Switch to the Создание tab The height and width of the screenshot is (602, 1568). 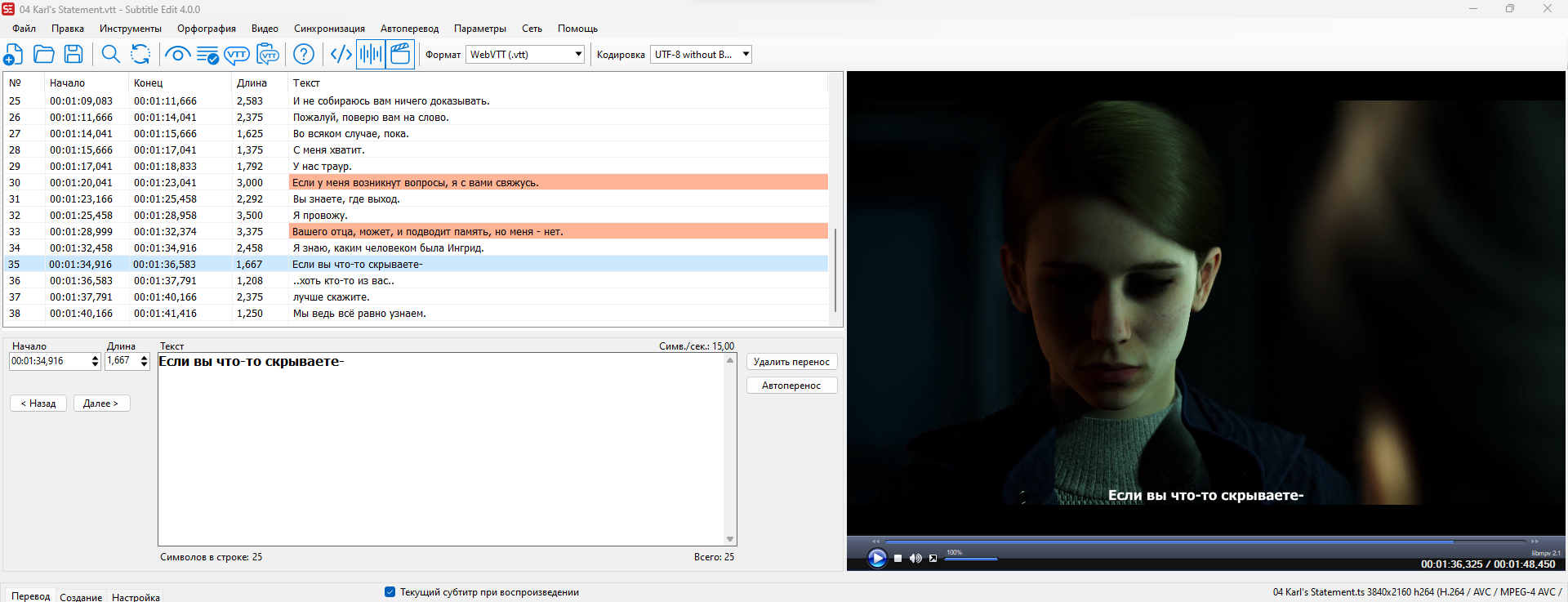pos(81,597)
